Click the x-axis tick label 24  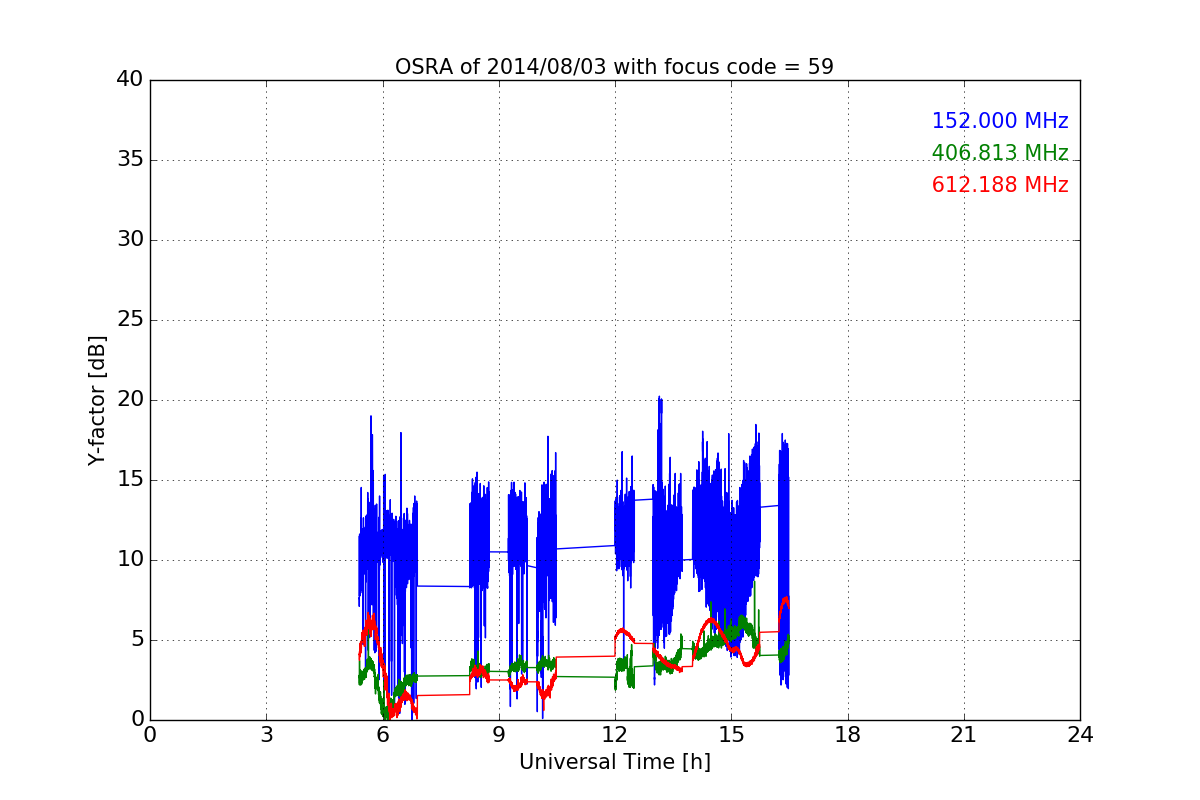coord(1080,735)
